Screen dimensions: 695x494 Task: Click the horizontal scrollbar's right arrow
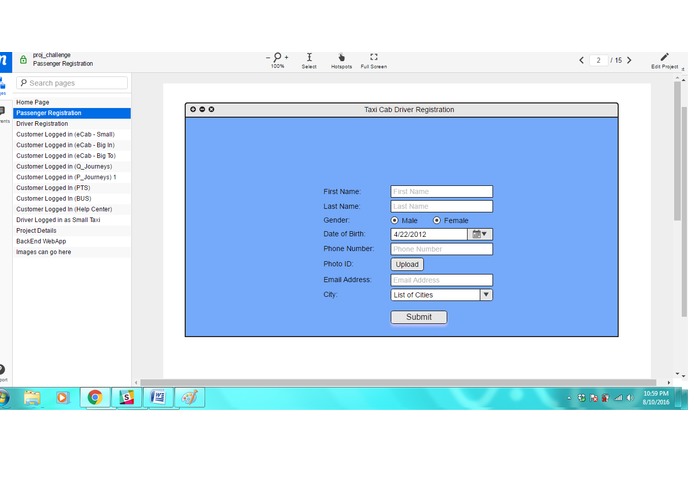pos(669,382)
